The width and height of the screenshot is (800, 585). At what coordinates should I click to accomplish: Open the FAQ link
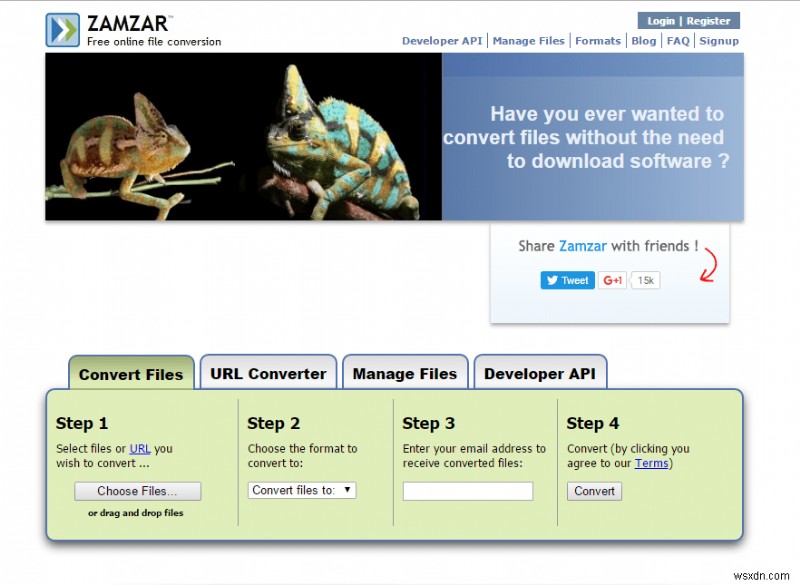pos(678,41)
